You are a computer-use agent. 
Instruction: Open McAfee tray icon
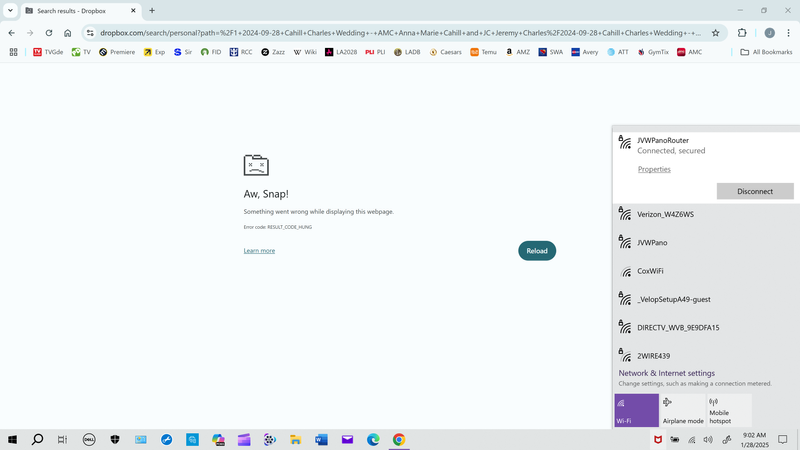pos(658,439)
